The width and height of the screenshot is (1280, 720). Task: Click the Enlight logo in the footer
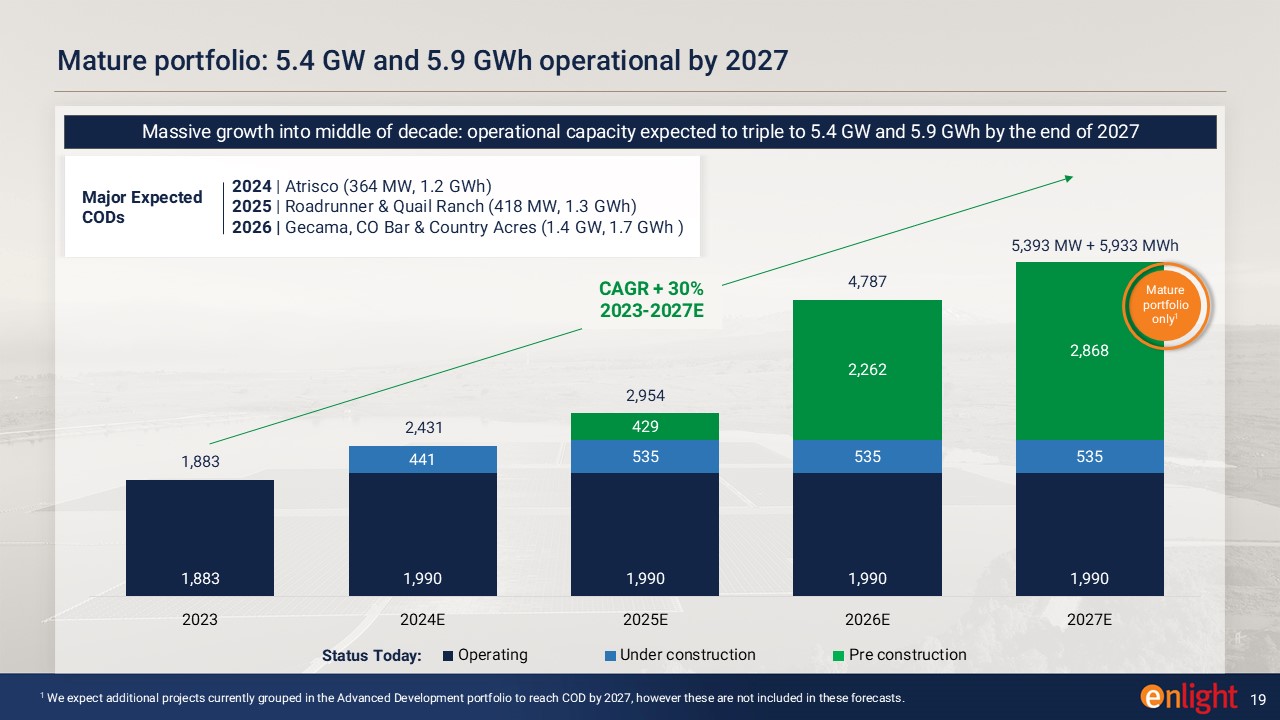pyautogui.click(x=1189, y=697)
